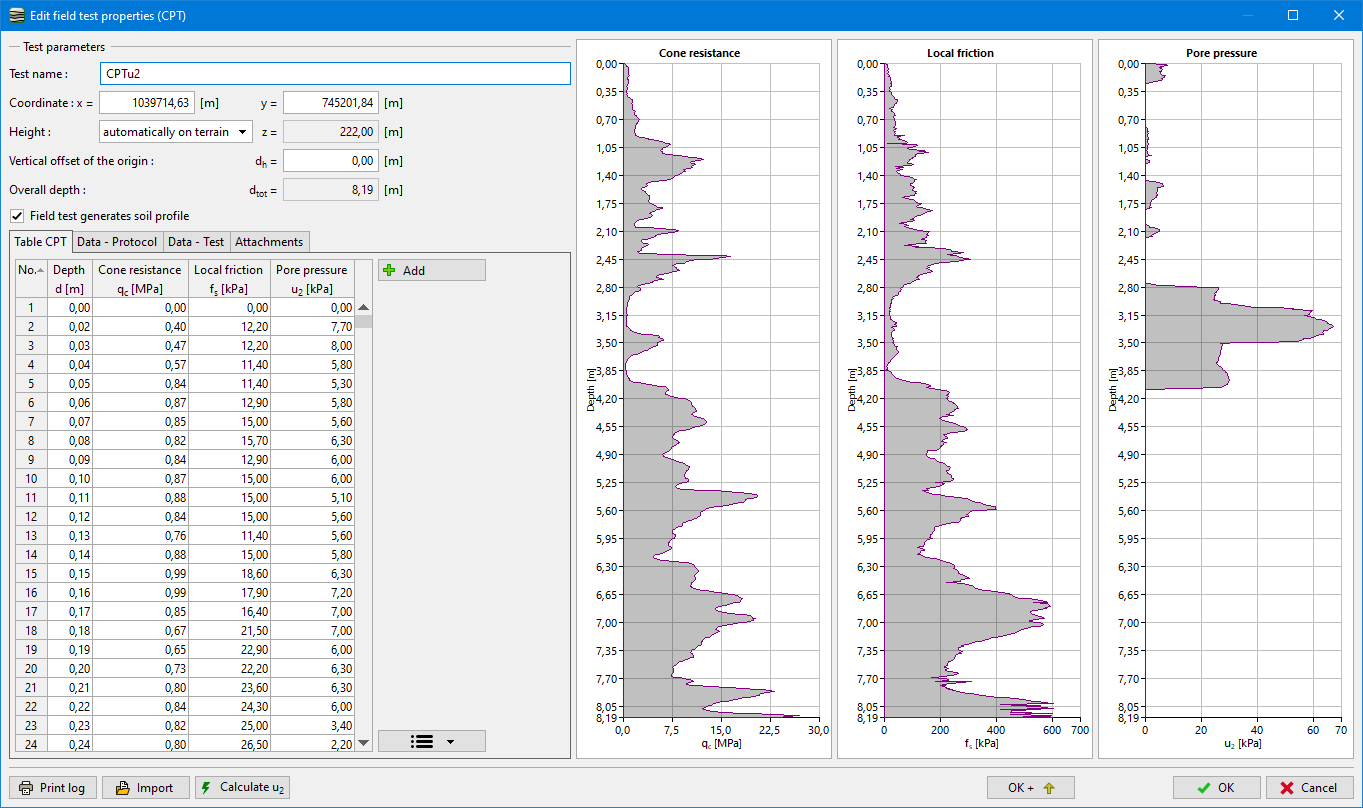Click the Cone resistance column header
Viewport: 1363px width, 808px height.
140,279
